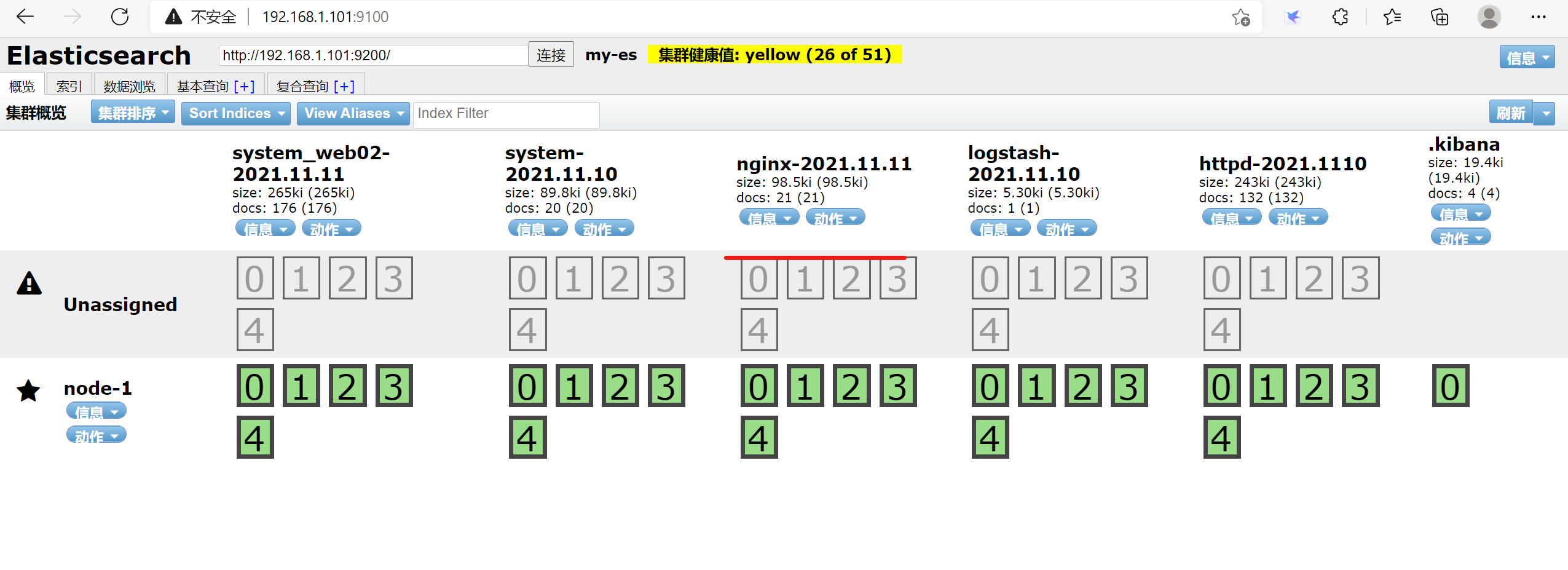1568x570 pixels.
Task: Open browser settings three-dots menu
Action: click(1538, 17)
